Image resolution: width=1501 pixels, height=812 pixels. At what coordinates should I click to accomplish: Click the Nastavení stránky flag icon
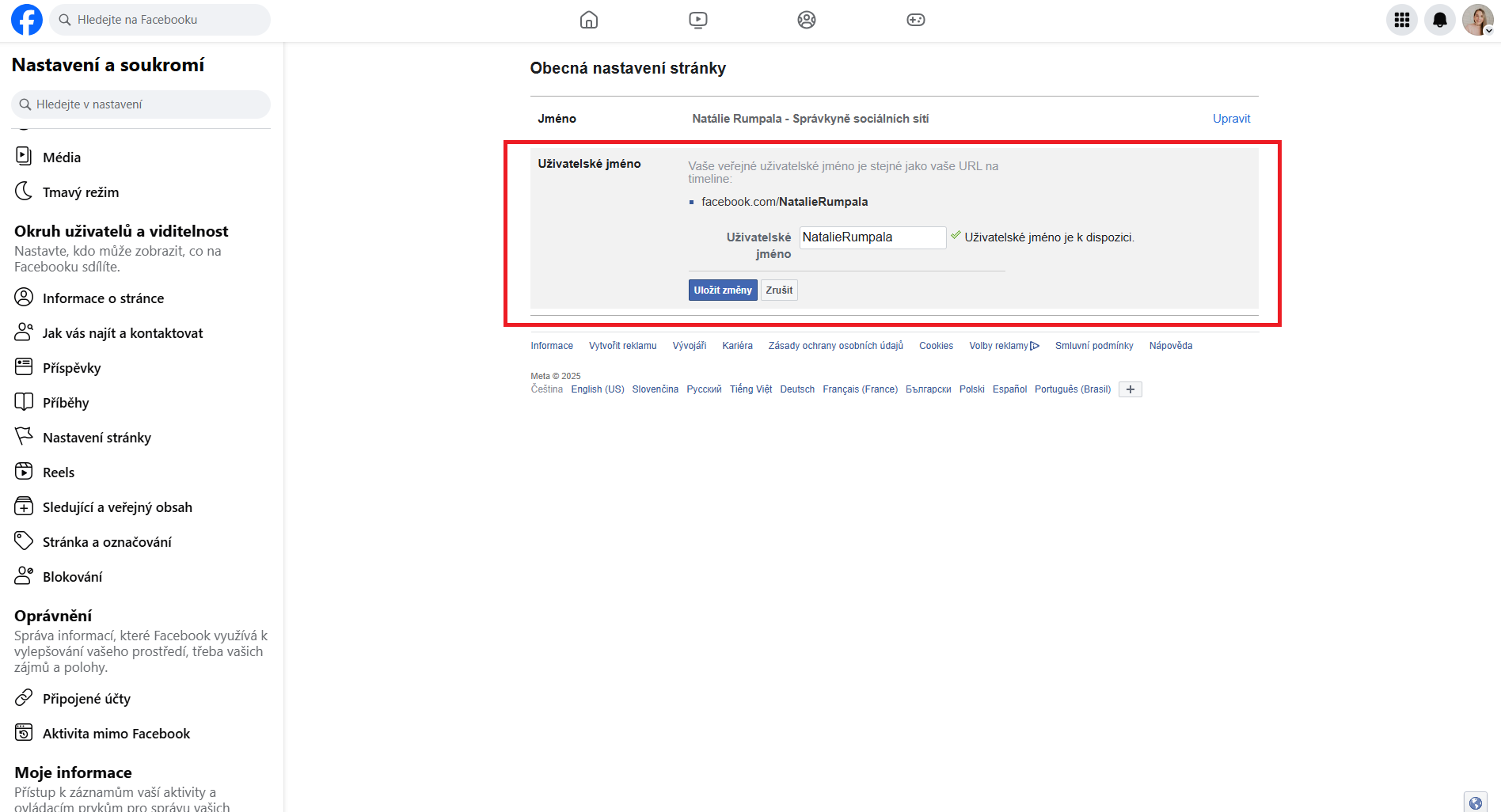coord(24,436)
